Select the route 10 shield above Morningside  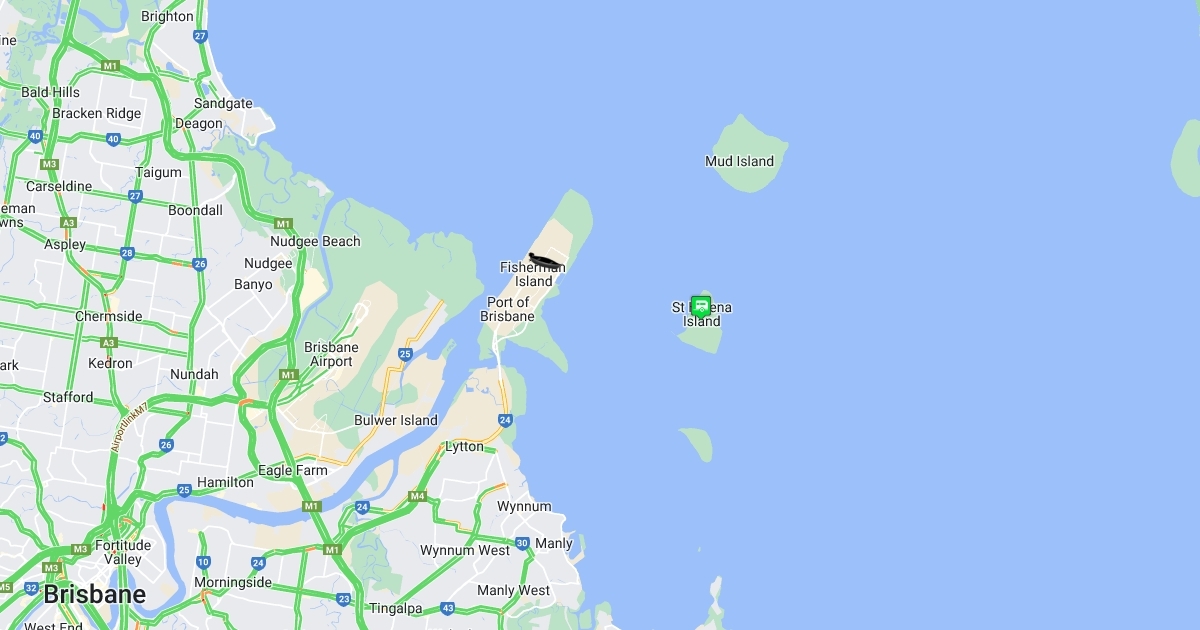[204, 563]
